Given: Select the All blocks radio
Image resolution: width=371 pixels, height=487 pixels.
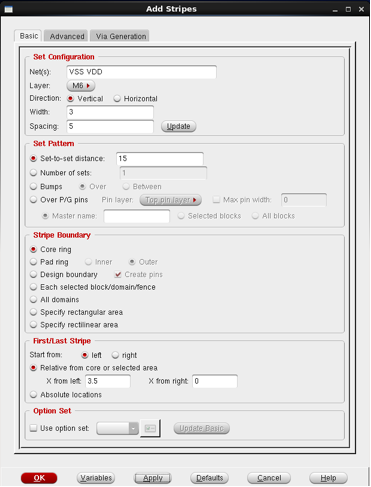Looking at the screenshot, I should click(x=255, y=216).
